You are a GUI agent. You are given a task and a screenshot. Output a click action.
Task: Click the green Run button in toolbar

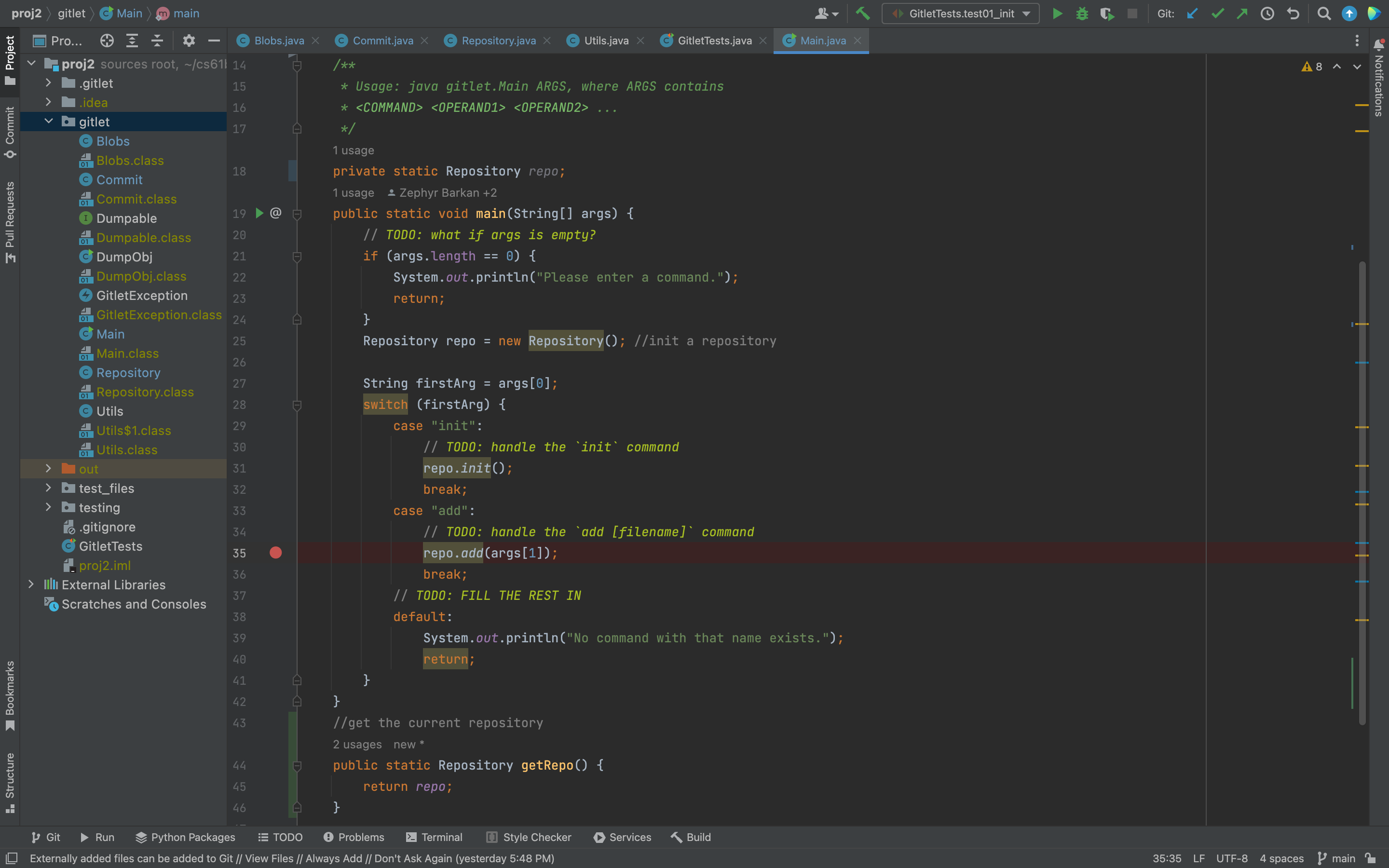pyautogui.click(x=1057, y=14)
